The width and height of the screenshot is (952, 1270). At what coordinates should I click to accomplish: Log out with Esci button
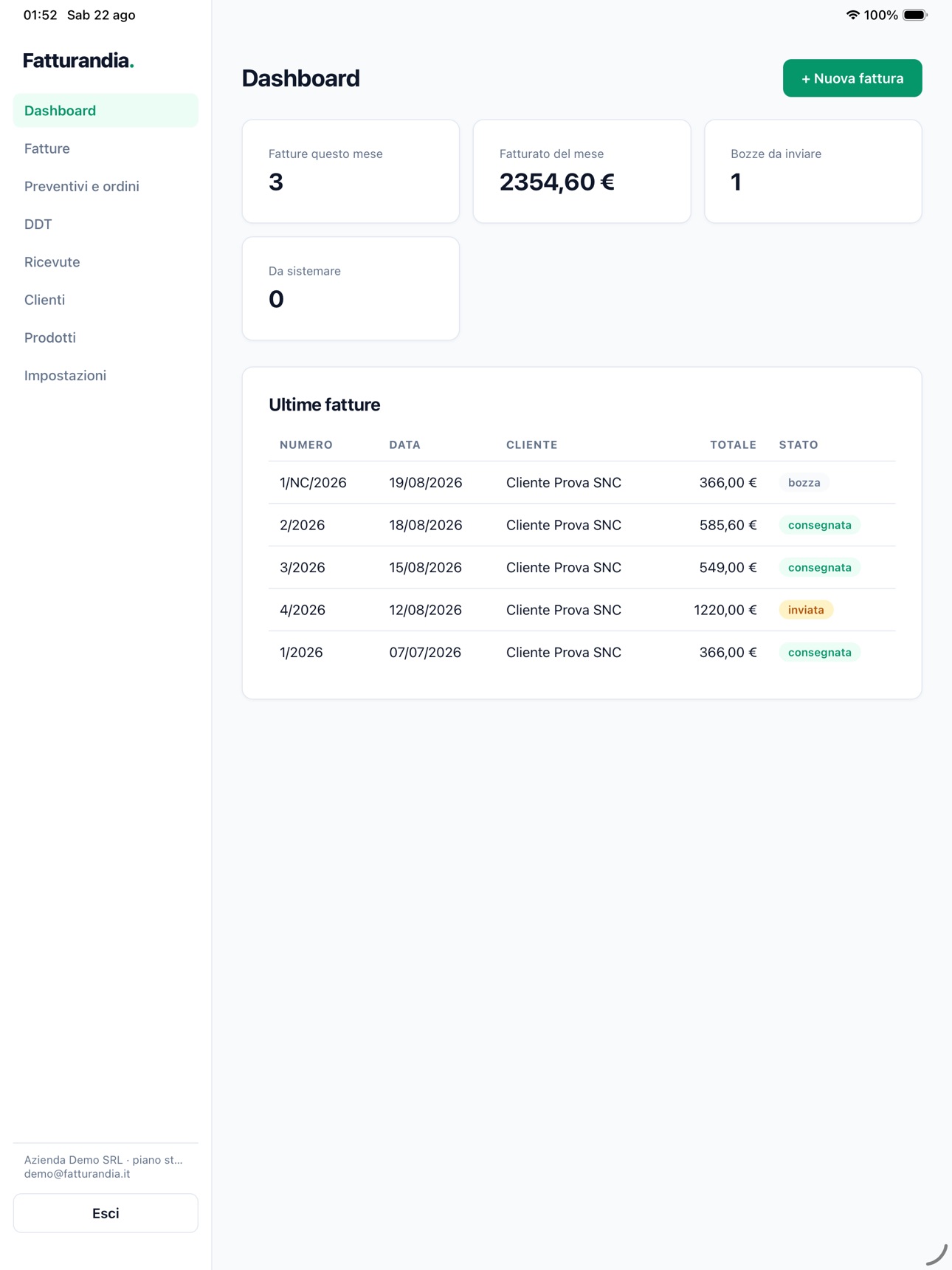[x=106, y=1213]
